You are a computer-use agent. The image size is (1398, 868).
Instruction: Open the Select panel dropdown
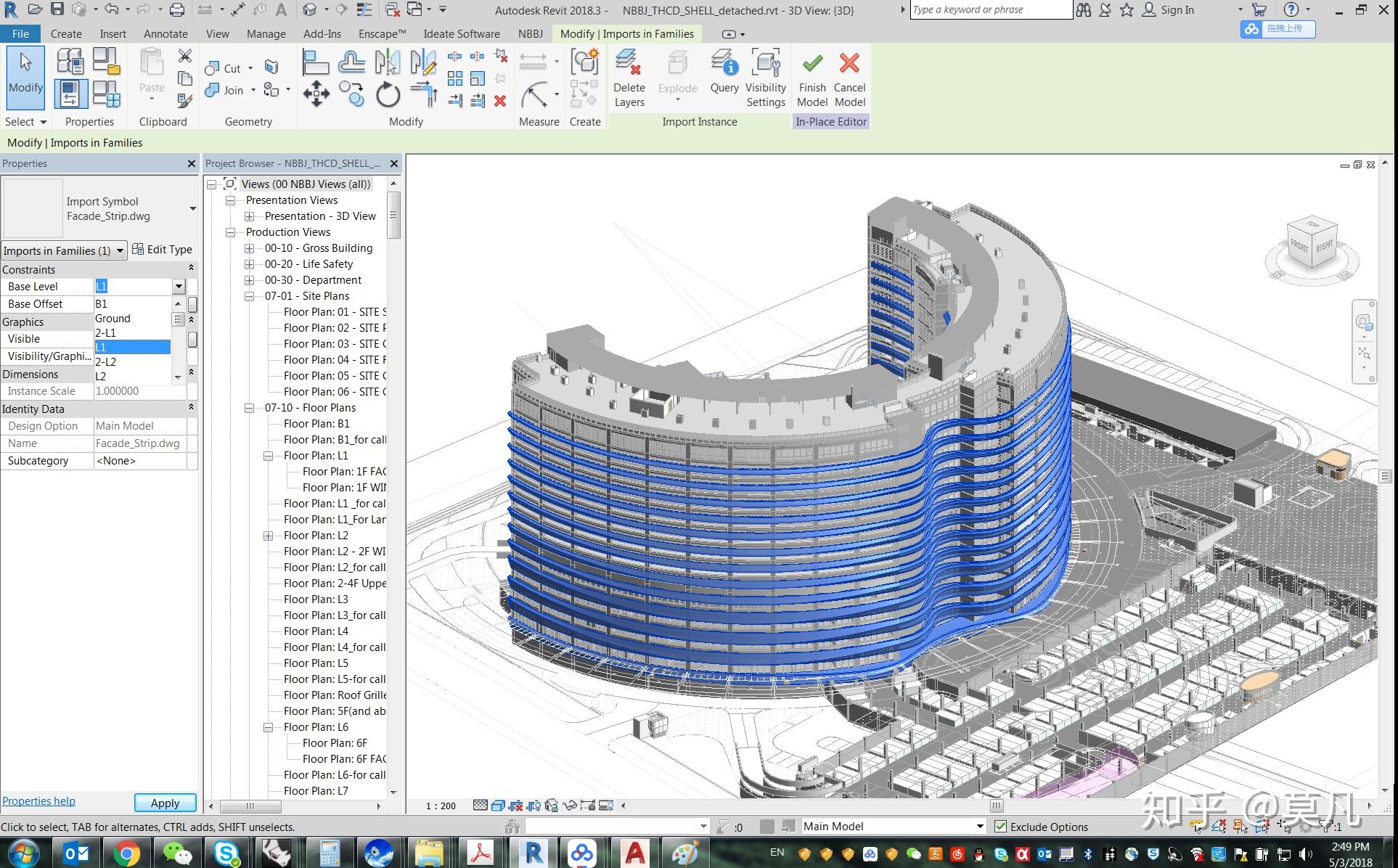tap(44, 122)
